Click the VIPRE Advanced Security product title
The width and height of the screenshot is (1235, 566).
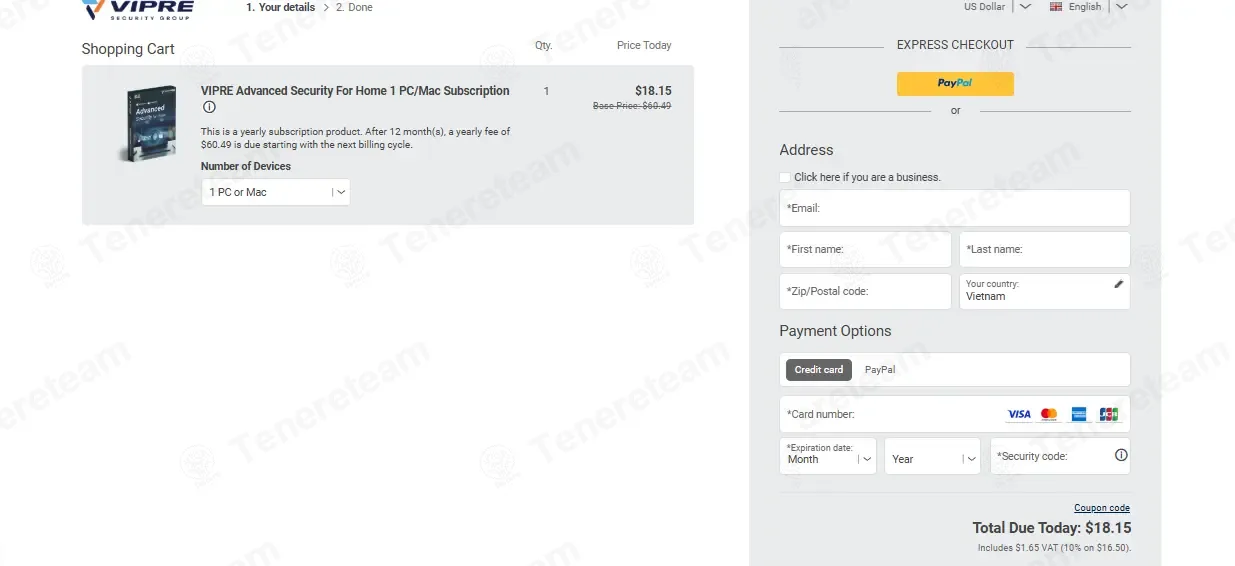click(x=355, y=91)
